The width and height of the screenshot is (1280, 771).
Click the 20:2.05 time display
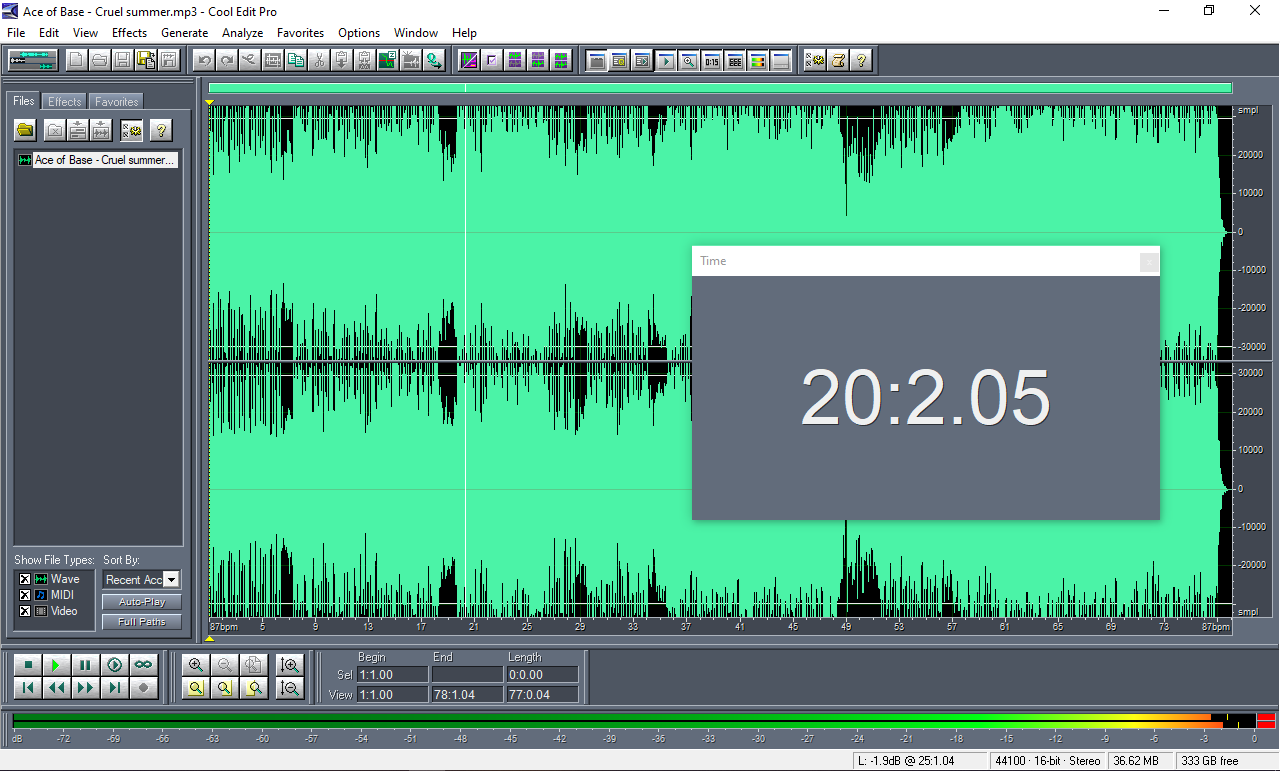click(x=925, y=398)
